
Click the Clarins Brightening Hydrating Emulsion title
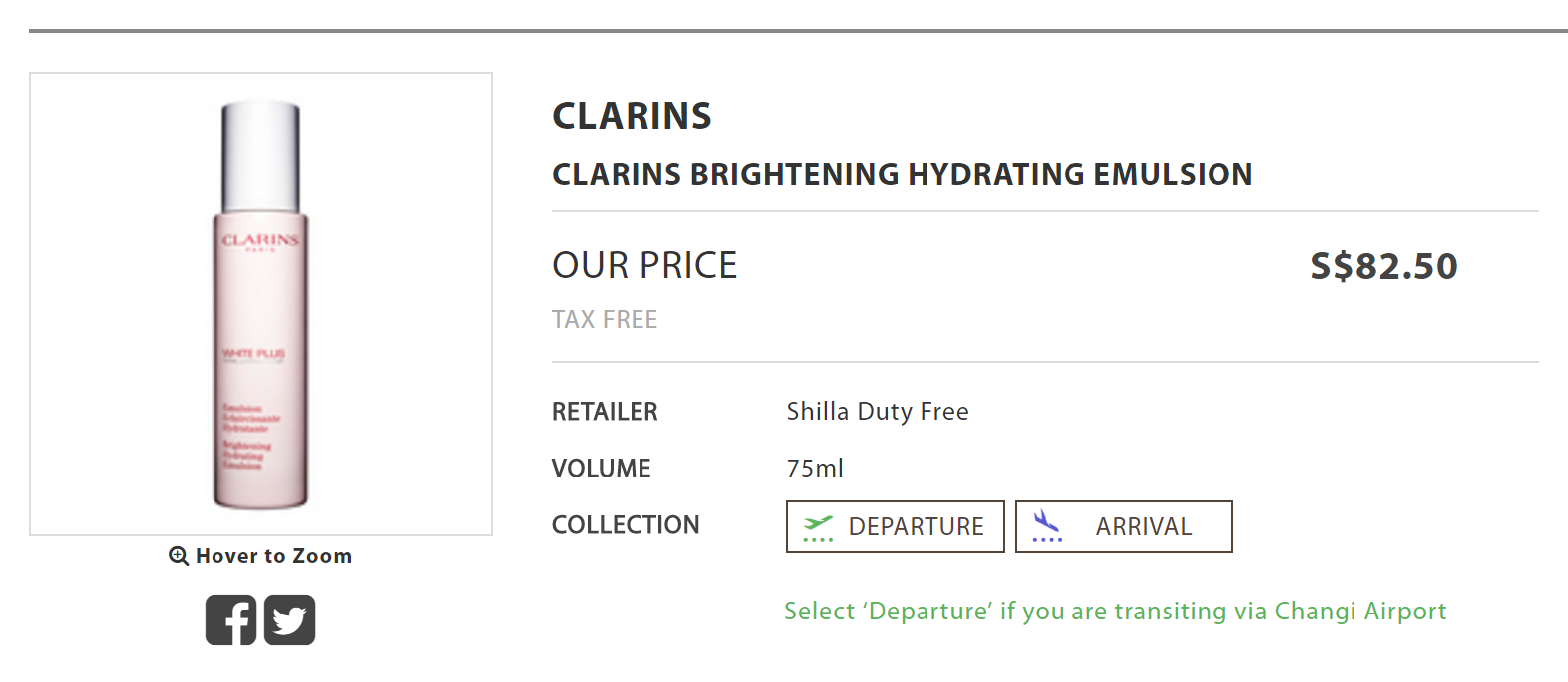click(x=902, y=174)
